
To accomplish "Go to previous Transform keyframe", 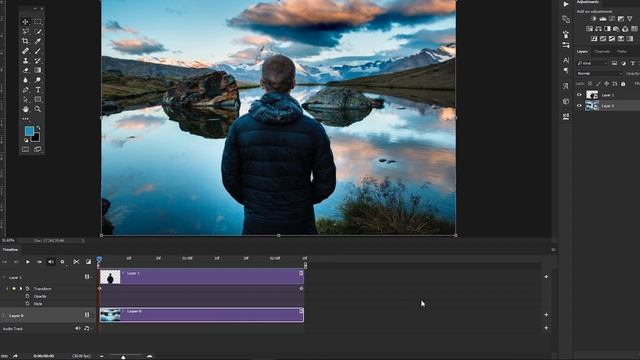I will coord(7,289).
